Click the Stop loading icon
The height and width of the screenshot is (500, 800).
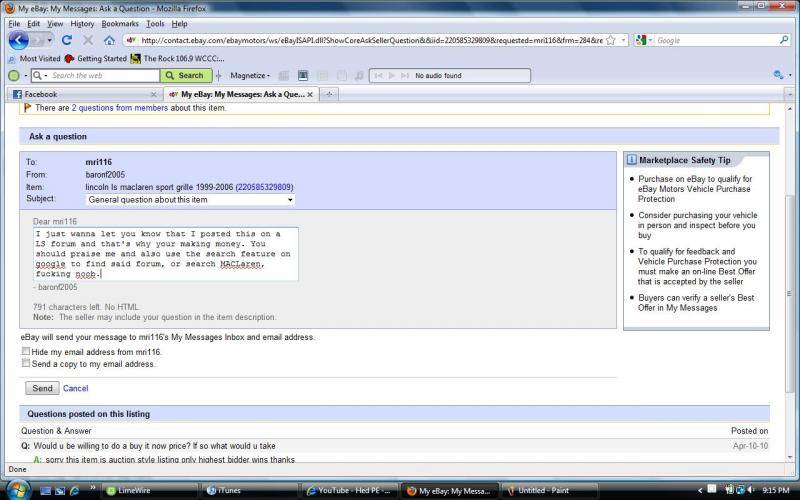(88, 40)
